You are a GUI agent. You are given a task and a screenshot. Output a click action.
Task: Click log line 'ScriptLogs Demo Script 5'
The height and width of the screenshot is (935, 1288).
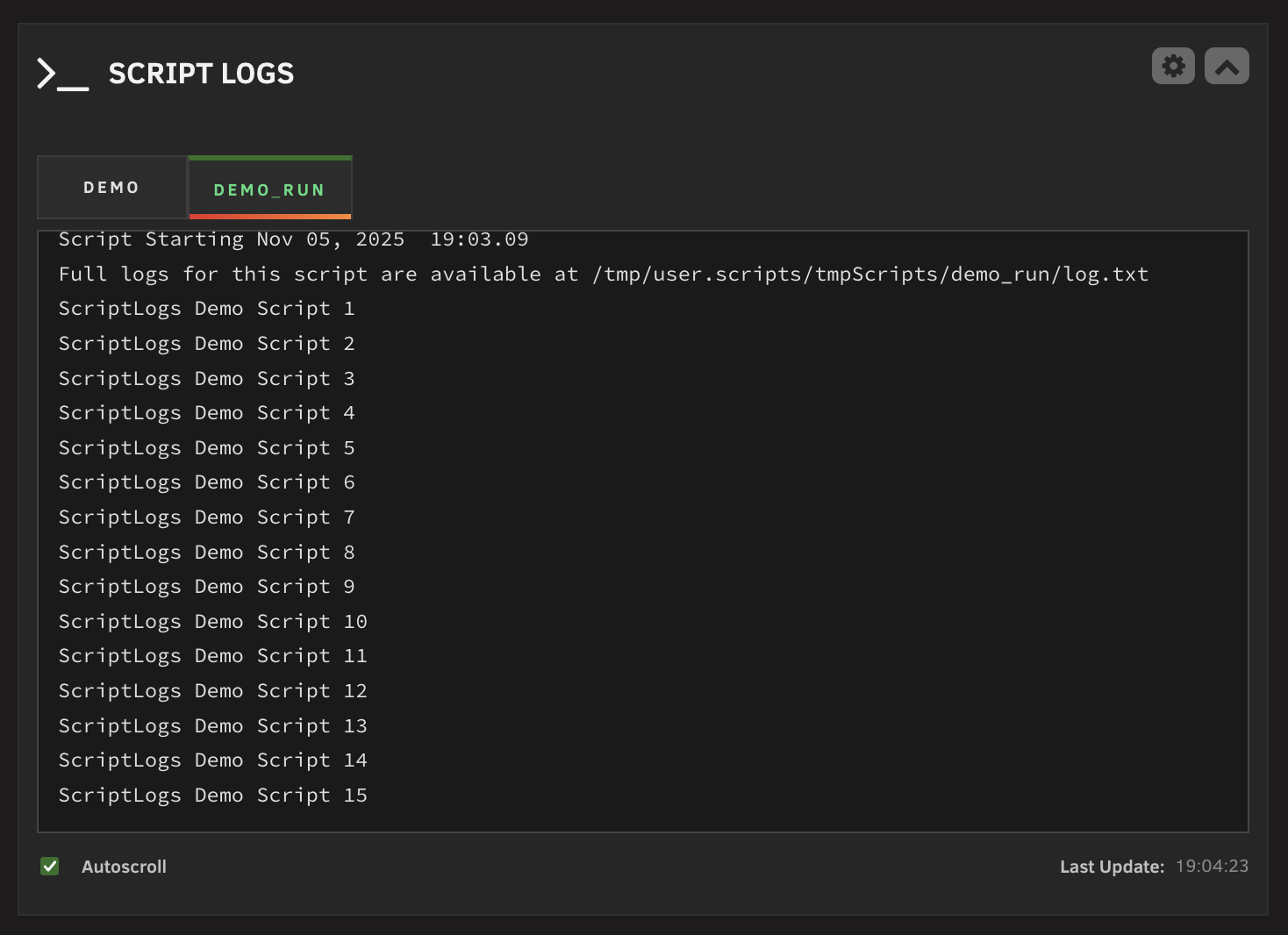point(206,448)
